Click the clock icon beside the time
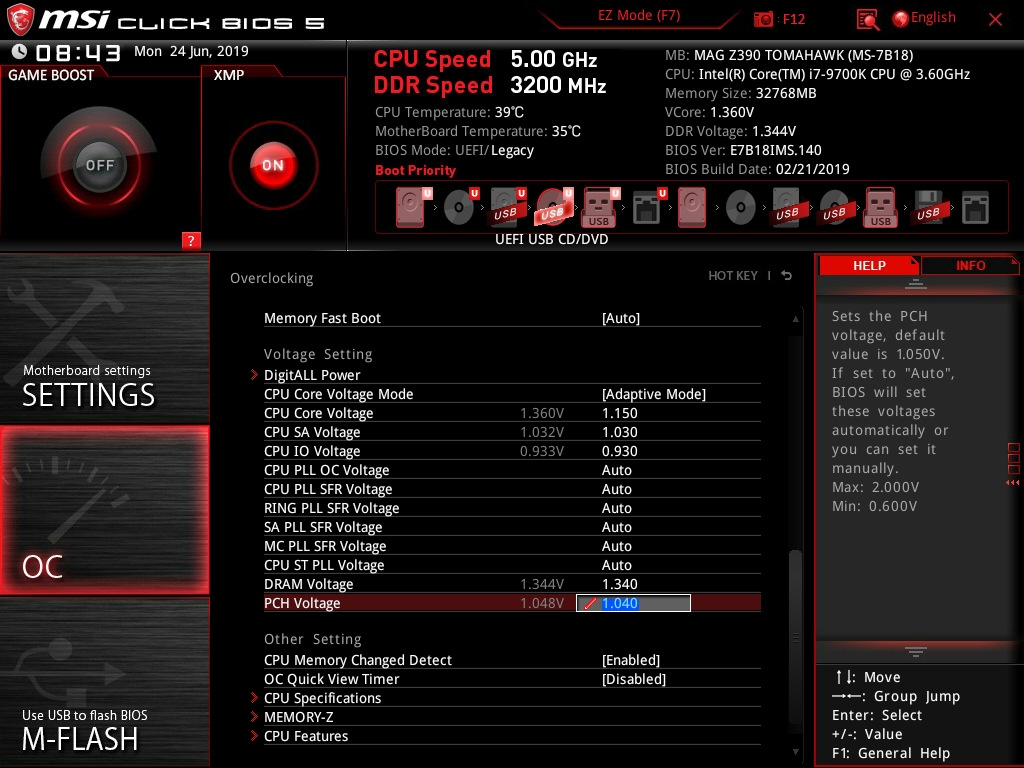Viewport: 1024px width, 768px height. click(x=20, y=51)
